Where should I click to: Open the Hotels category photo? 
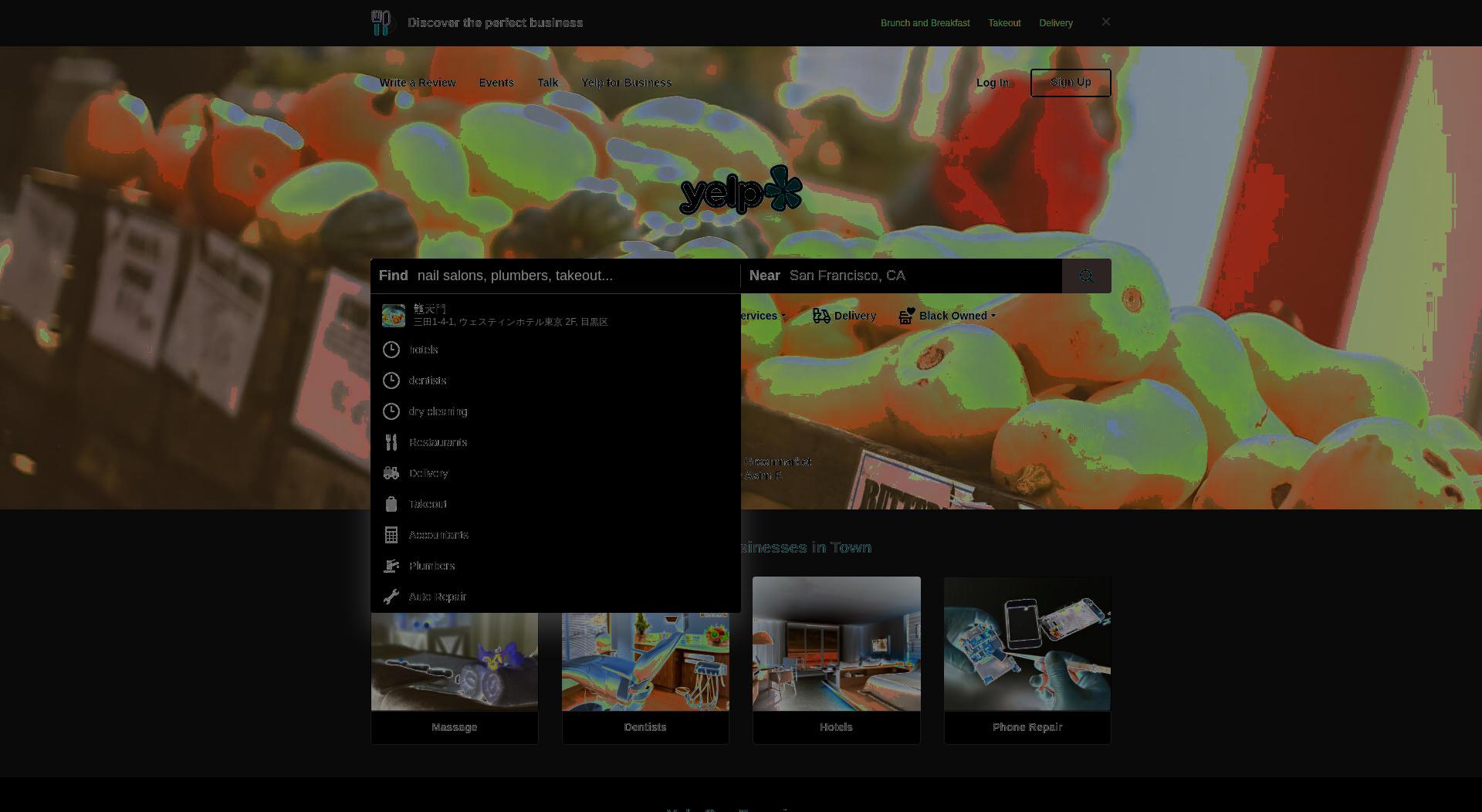tap(837, 644)
